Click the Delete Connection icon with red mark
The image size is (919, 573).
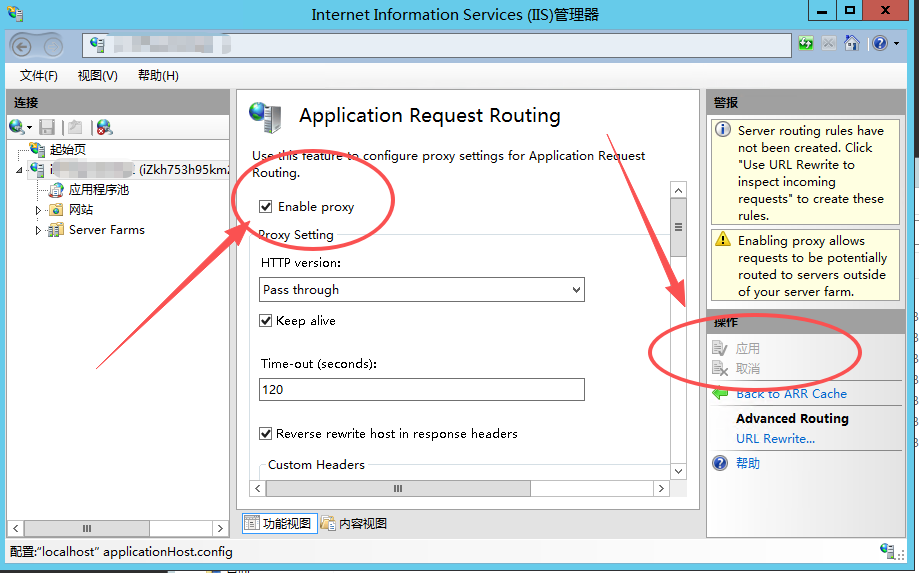click(x=104, y=127)
